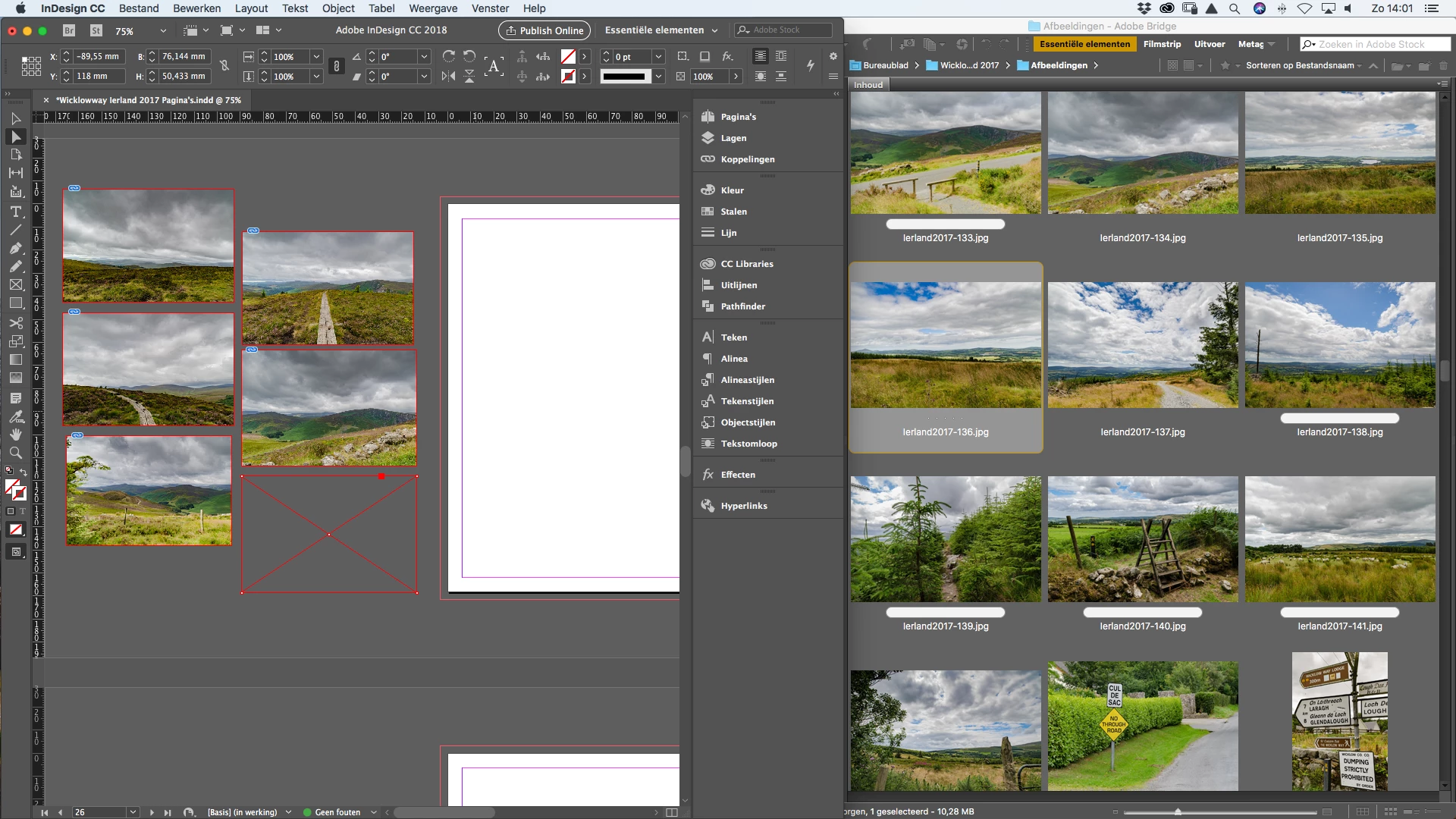The image size is (1456, 819).
Task: Toggle constrain proportions for scaling link
Action: (337, 67)
